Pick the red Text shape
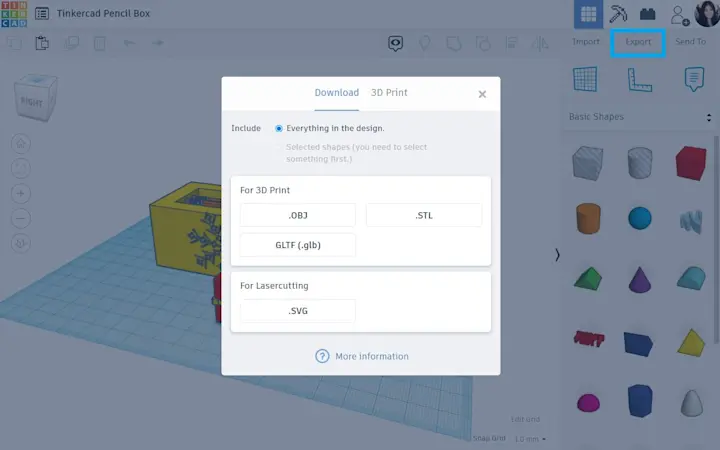Viewport: 720px width, 450px height. point(589,339)
